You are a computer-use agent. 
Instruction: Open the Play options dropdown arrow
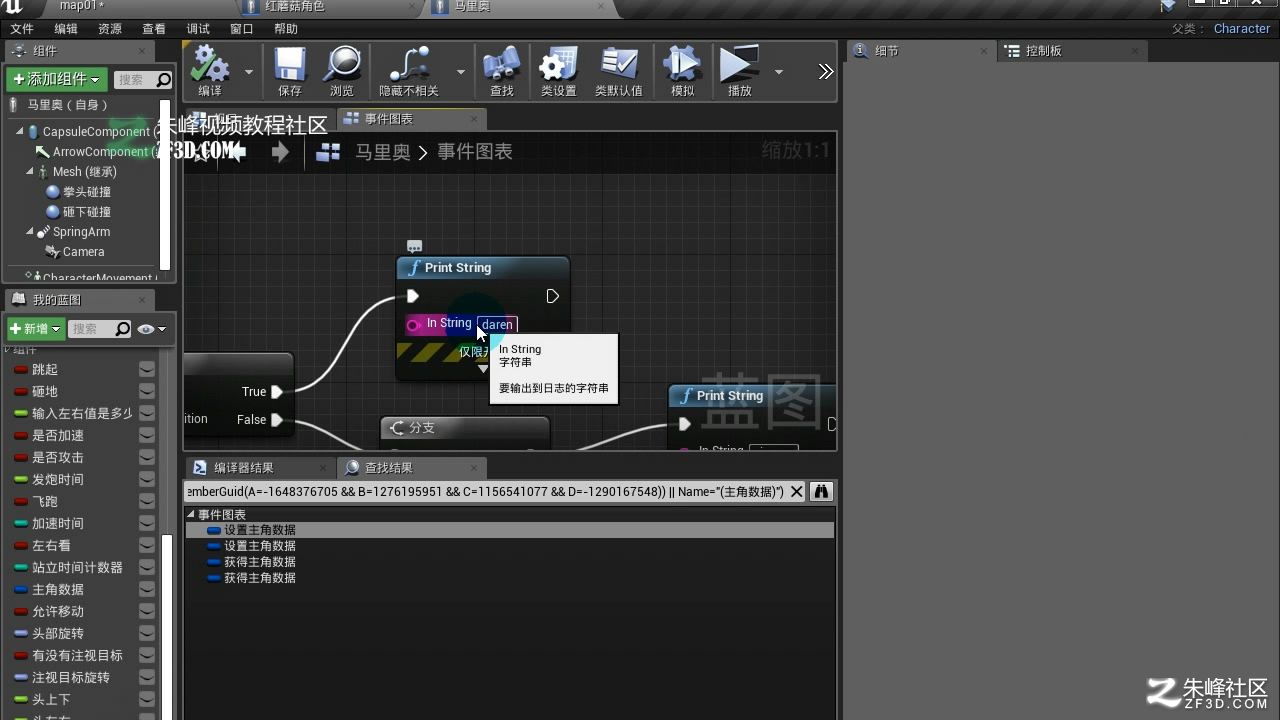[779, 72]
